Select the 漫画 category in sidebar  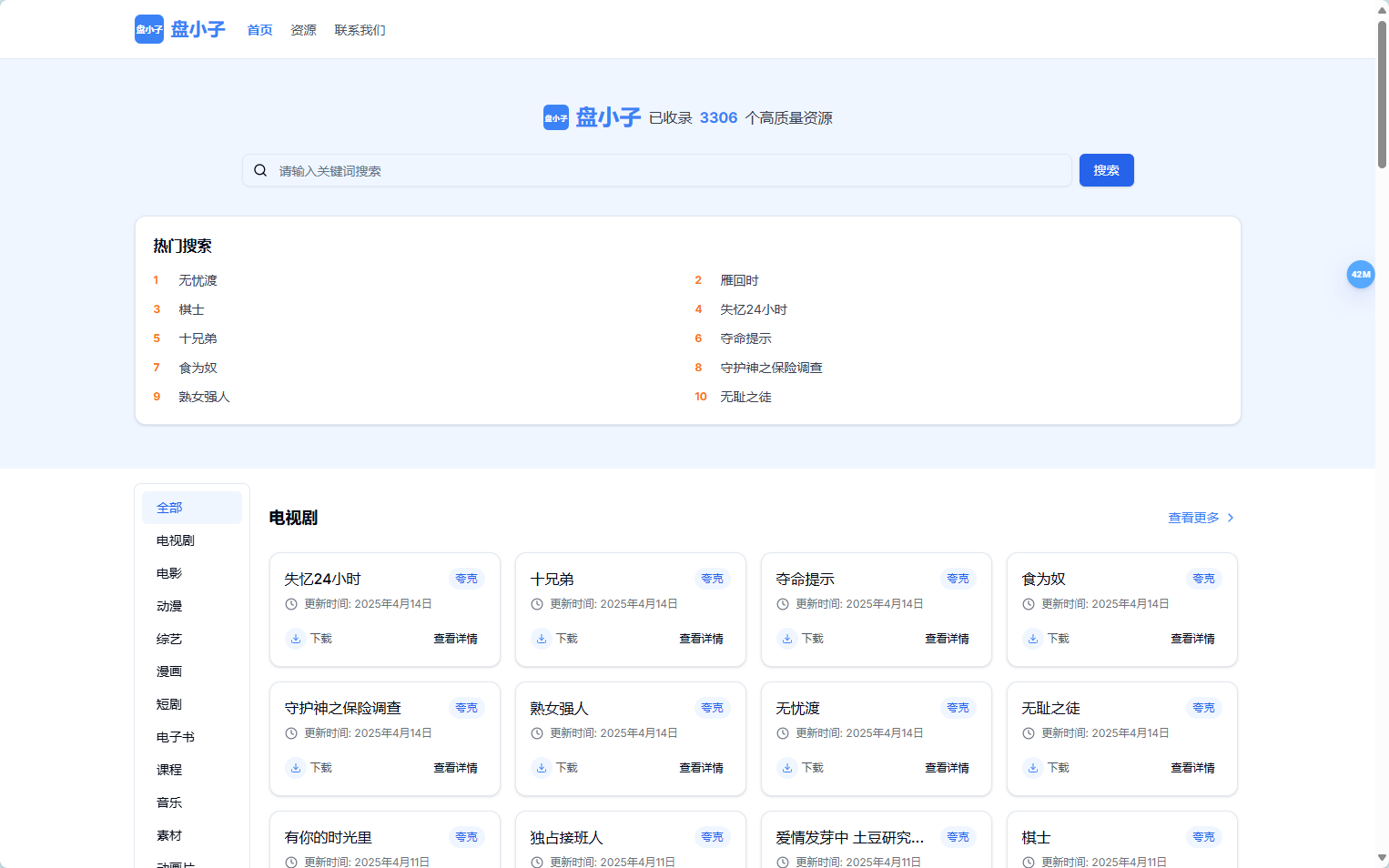(192, 671)
